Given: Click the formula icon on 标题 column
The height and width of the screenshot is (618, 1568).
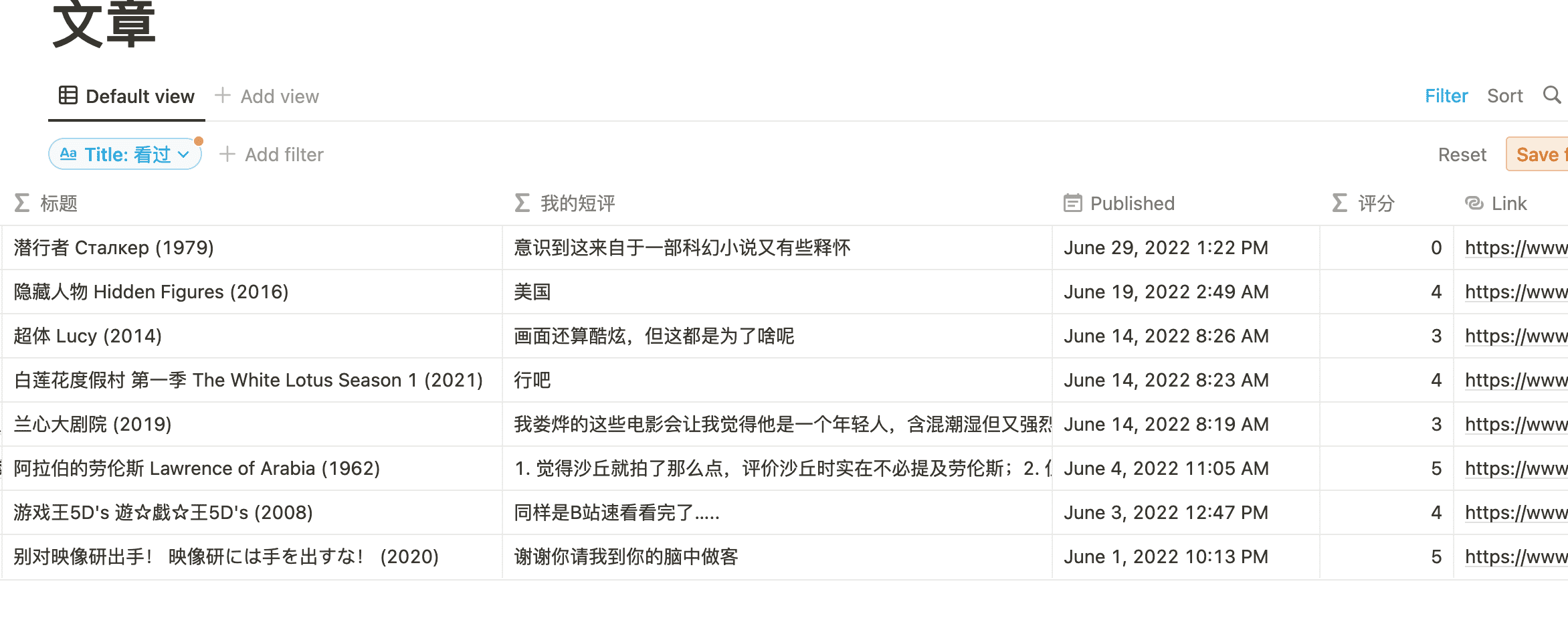Looking at the screenshot, I should coord(22,203).
